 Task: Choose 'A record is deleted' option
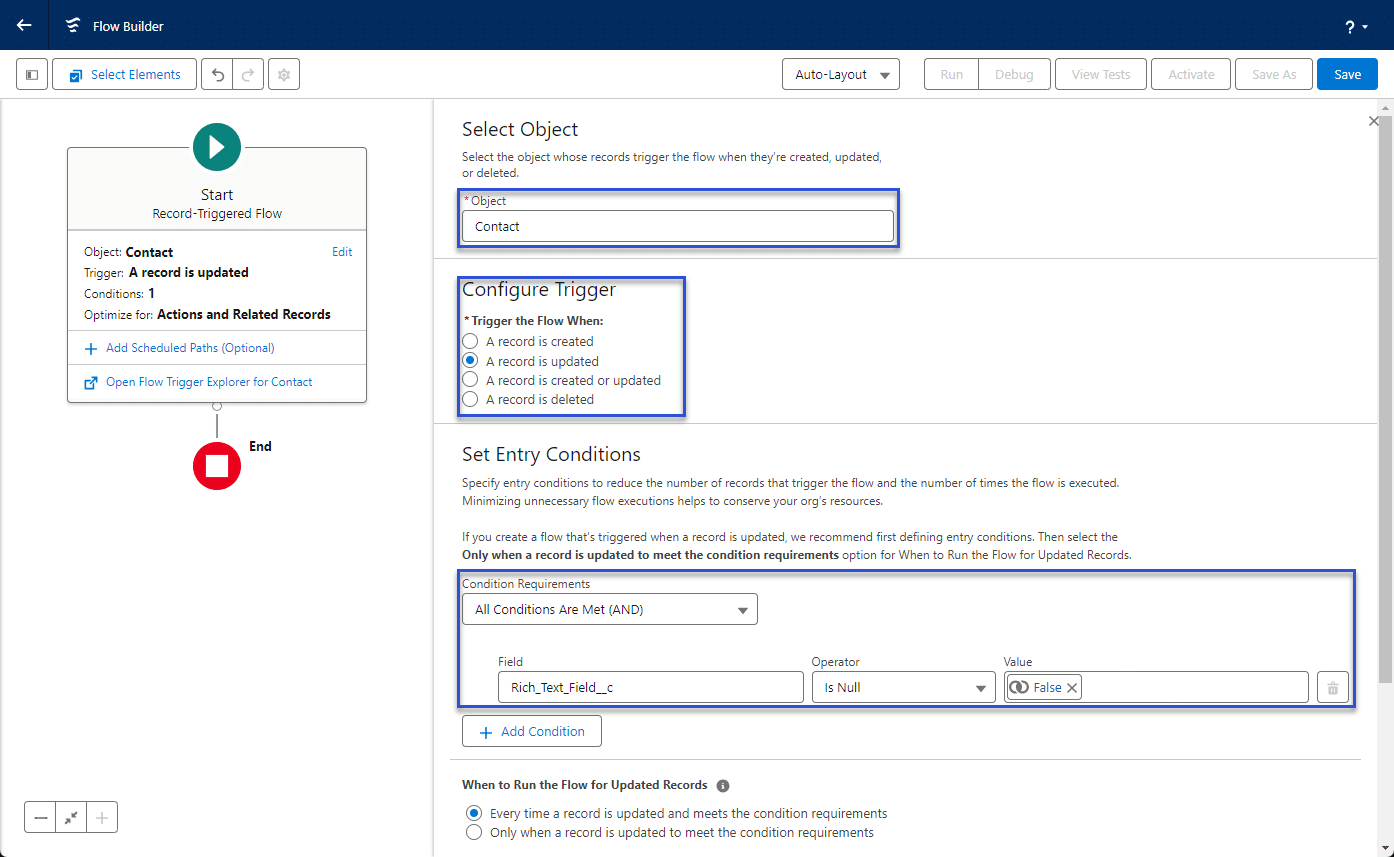(470, 400)
